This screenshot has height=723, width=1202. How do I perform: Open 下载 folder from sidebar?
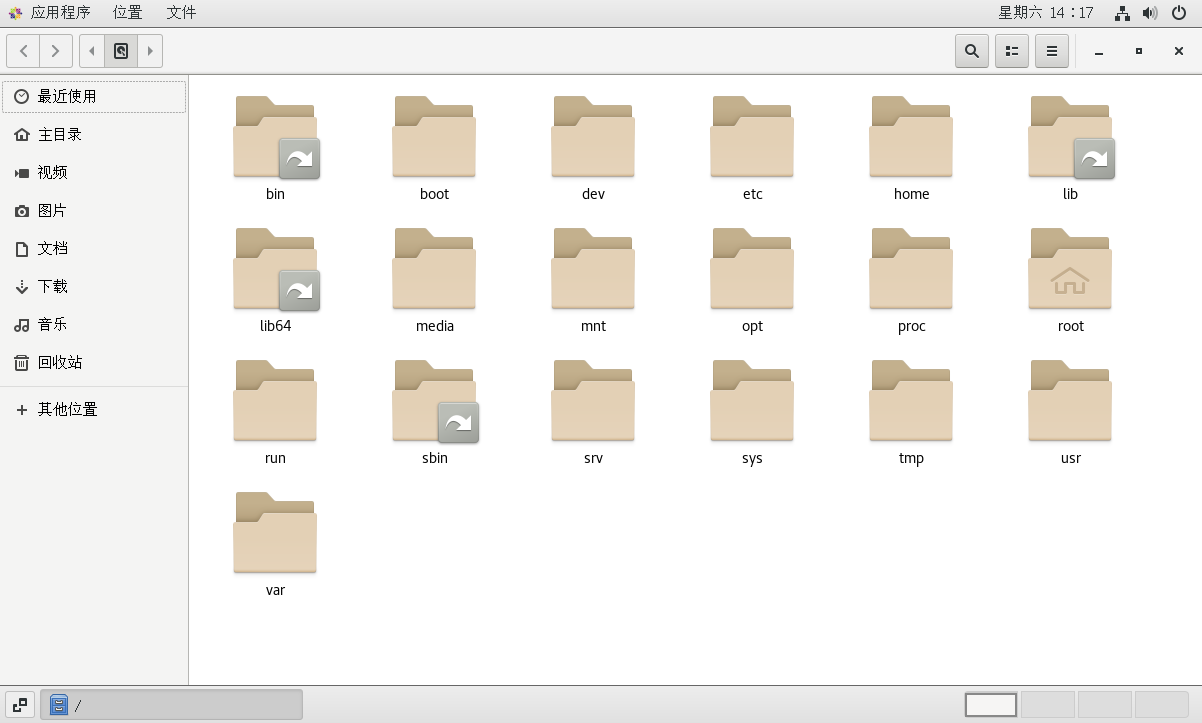(53, 287)
